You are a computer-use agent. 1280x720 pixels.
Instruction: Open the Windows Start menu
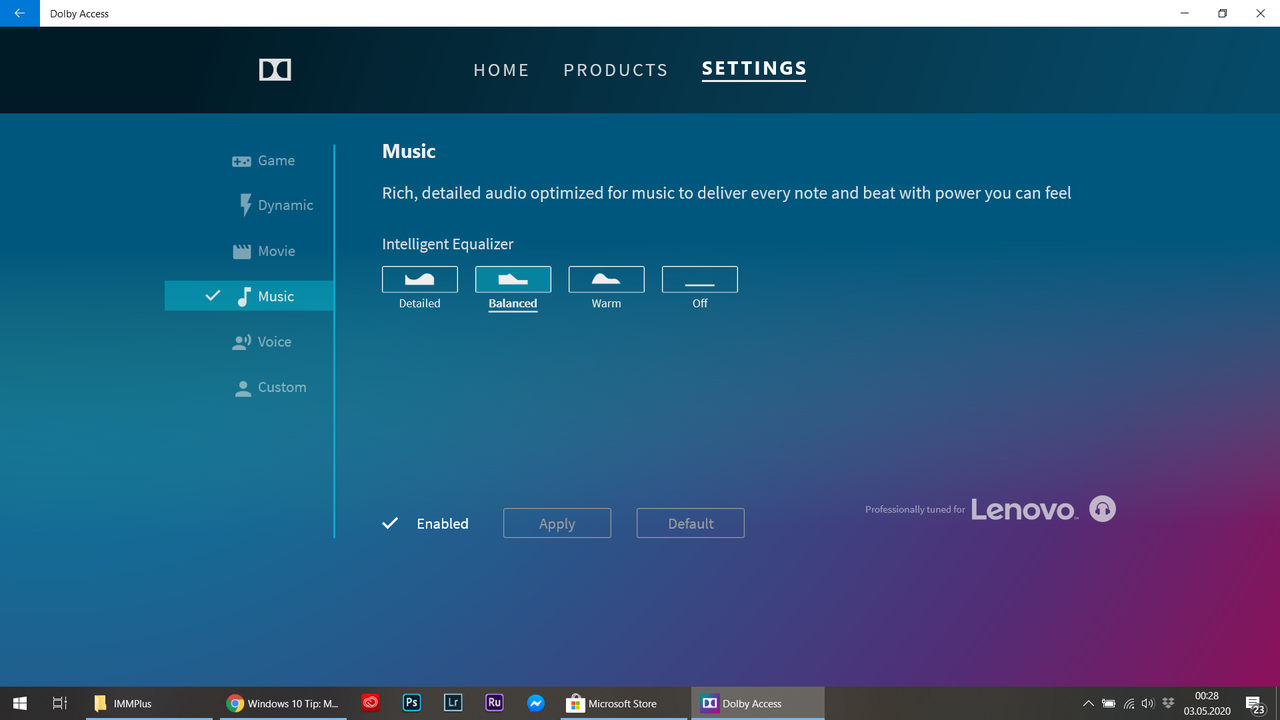[x=19, y=703]
